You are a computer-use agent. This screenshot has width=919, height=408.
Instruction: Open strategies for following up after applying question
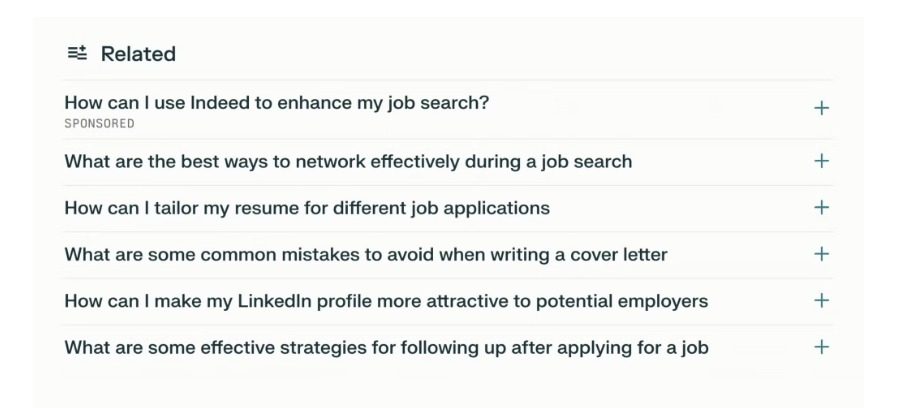click(x=386, y=348)
